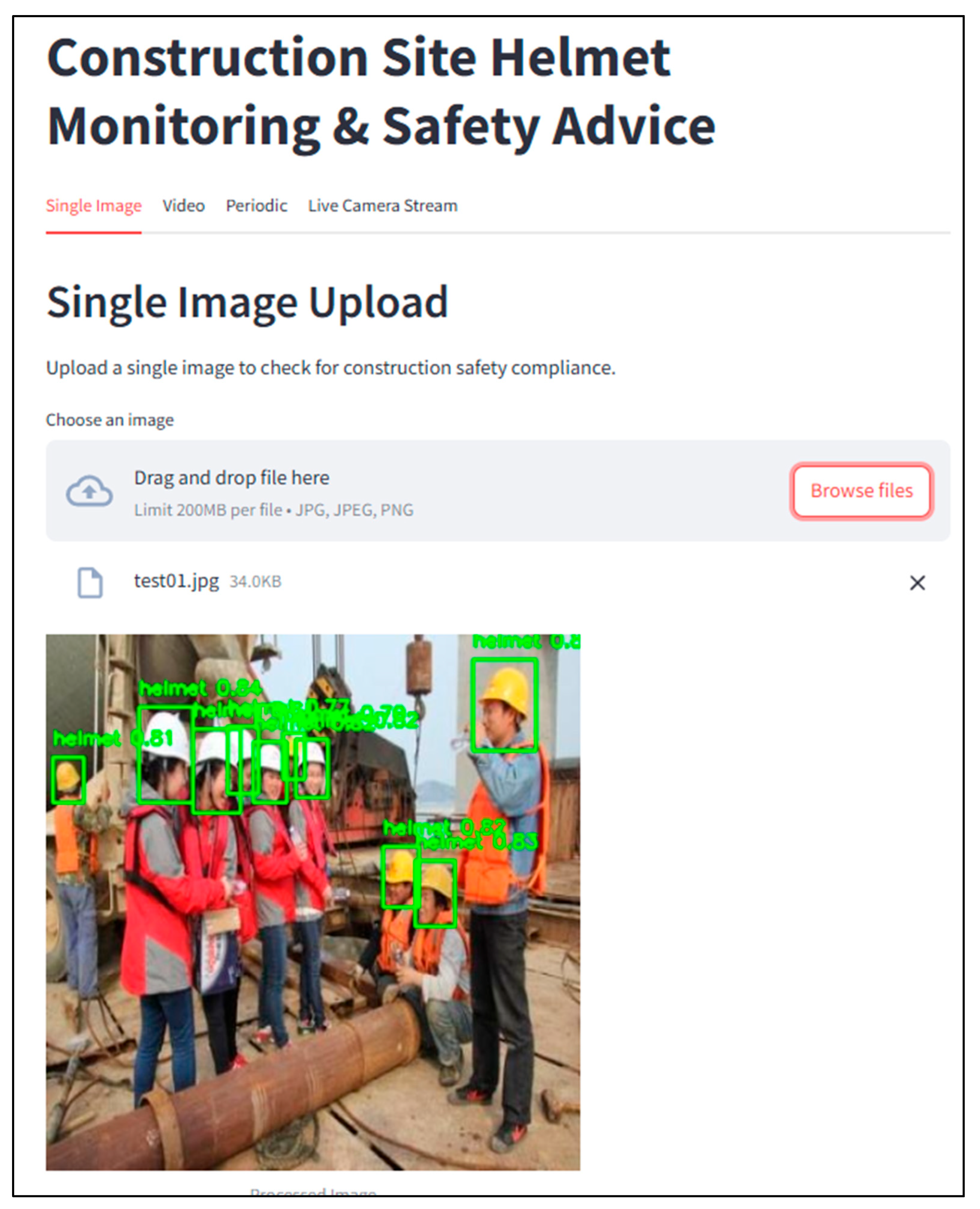Click the cloud upload icon
The height and width of the screenshot is (1209, 980).
click(89, 491)
